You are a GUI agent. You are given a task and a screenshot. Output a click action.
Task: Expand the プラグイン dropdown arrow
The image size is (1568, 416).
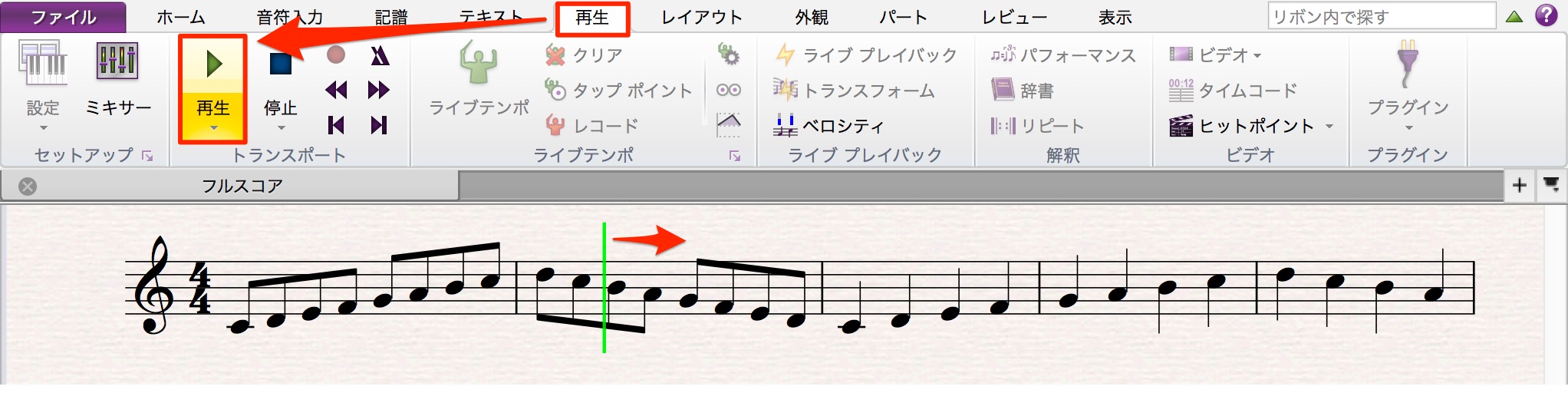pos(1408,128)
